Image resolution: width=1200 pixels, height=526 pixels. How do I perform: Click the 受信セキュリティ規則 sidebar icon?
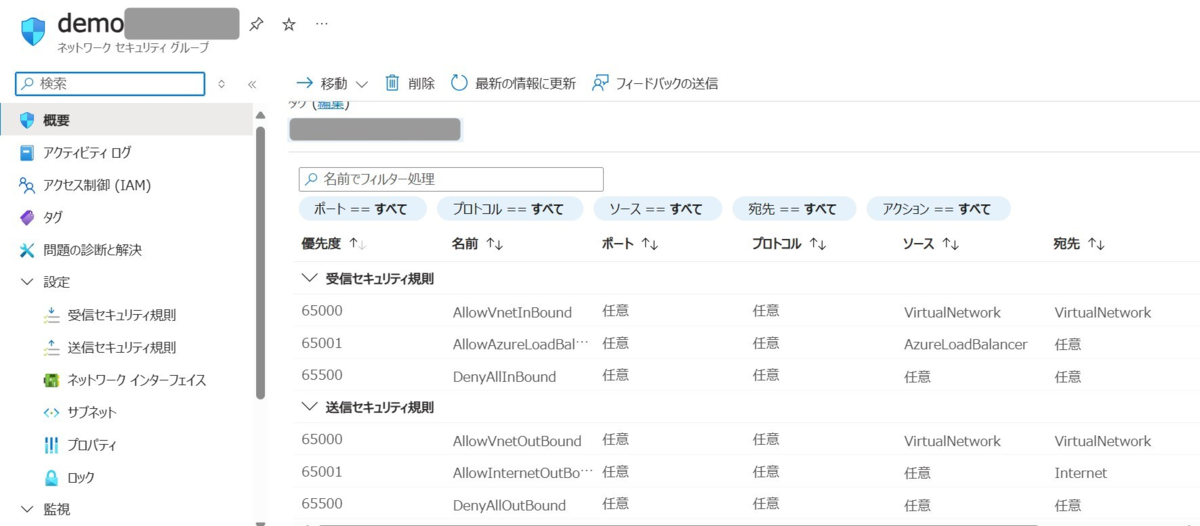point(52,315)
